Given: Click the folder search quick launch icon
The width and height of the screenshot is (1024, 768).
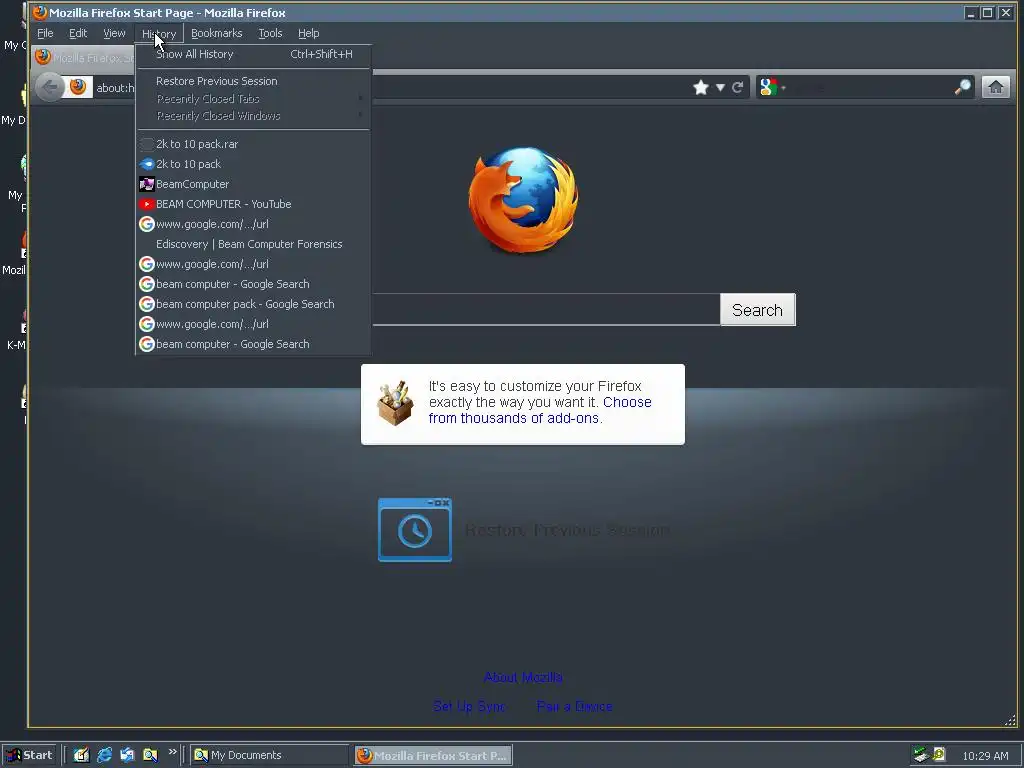Looking at the screenshot, I should click(x=150, y=755).
